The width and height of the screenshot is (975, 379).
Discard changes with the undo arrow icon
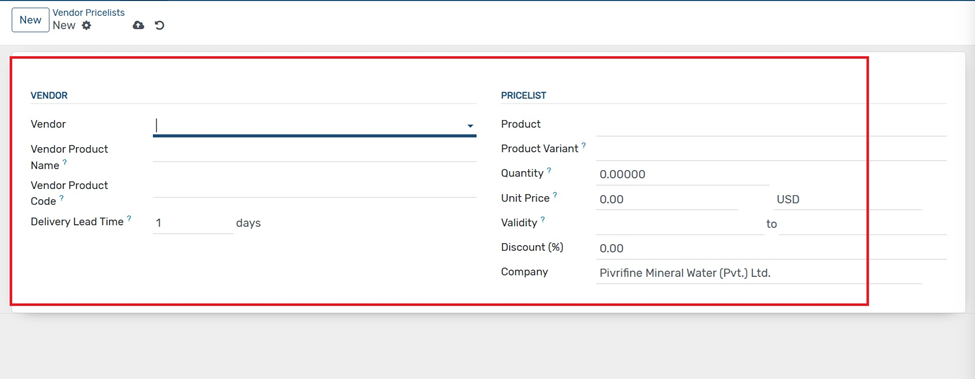[160, 25]
